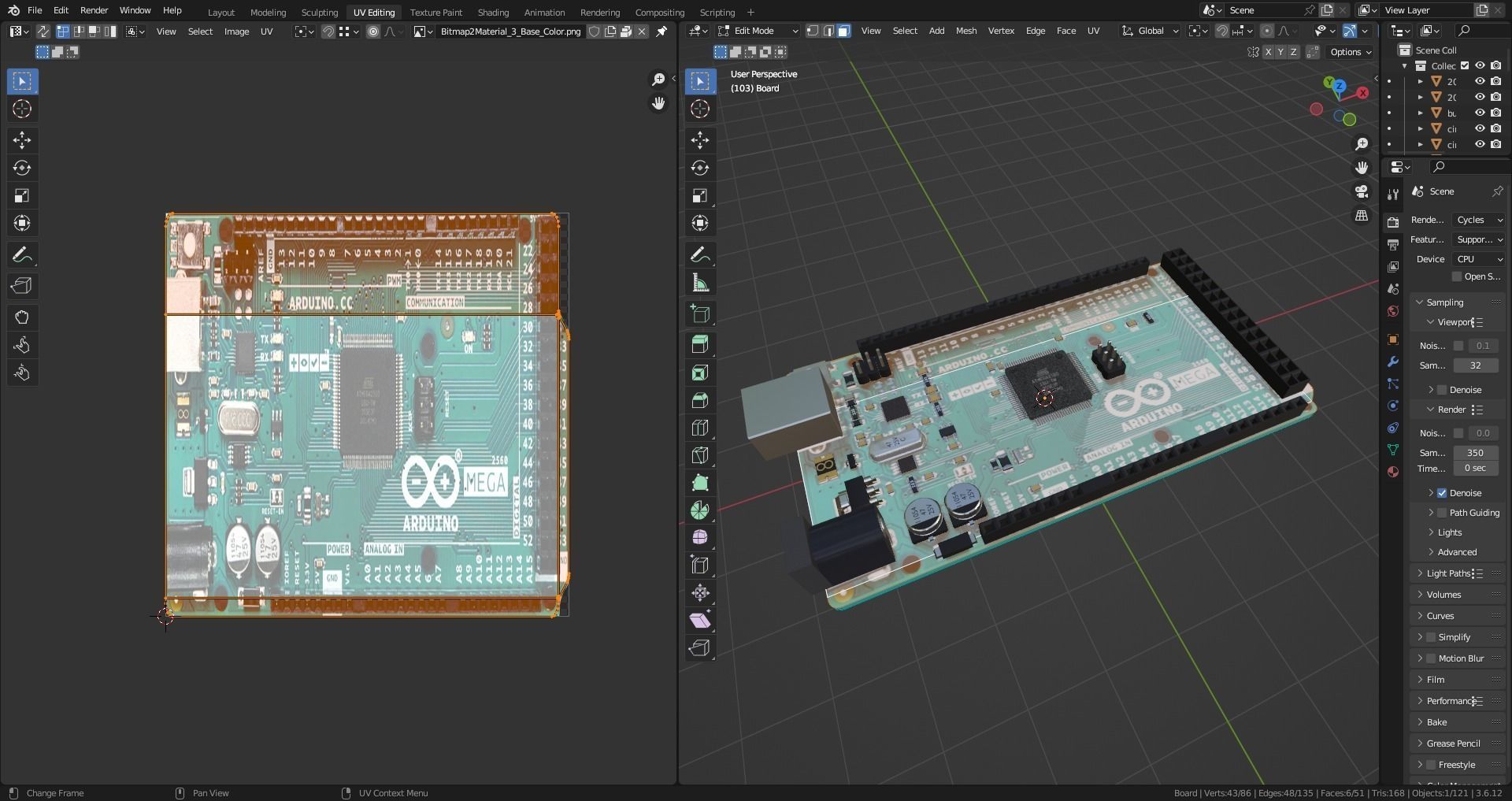
Task: Select the Move tool in UV editor
Action: 22,140
